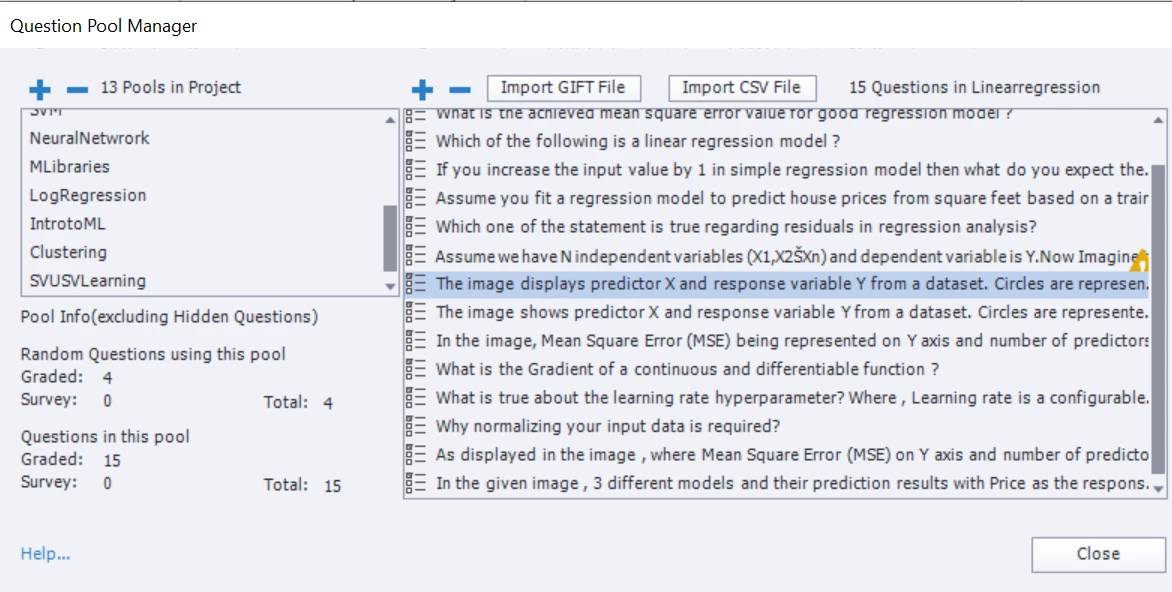Delete selected question using minus icon

click(x=460, y=90)
